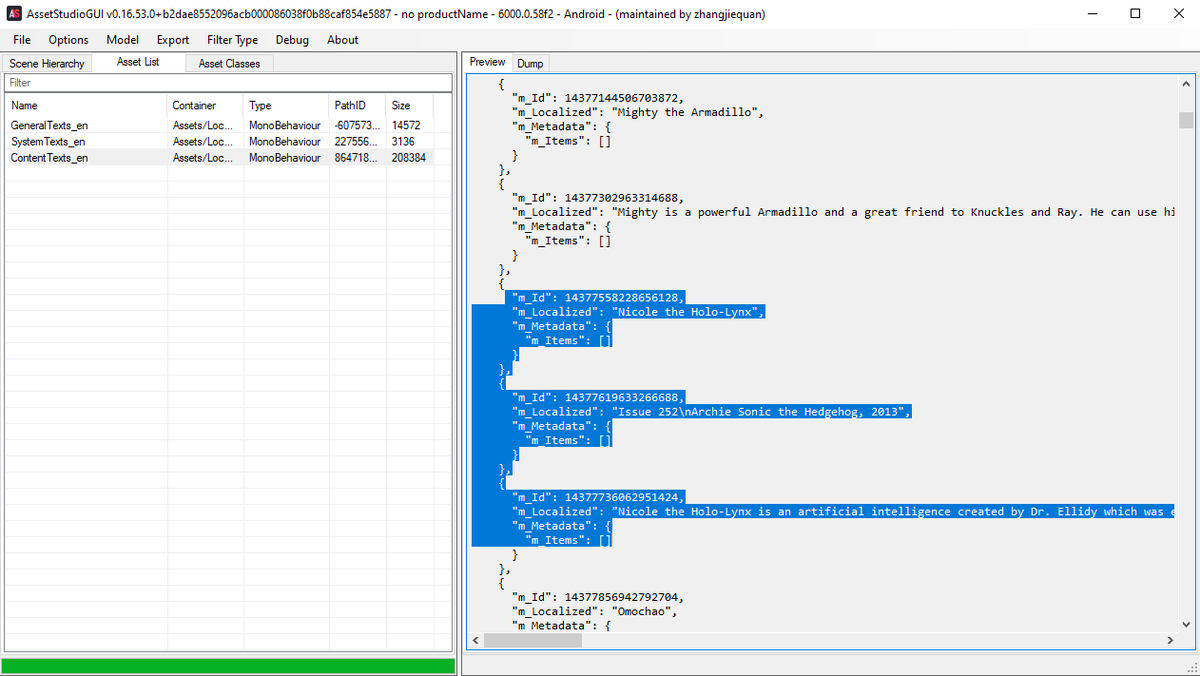Click the horizontal scrollbar thumb in preview
1200x676 pixels.
coord(533,640)
